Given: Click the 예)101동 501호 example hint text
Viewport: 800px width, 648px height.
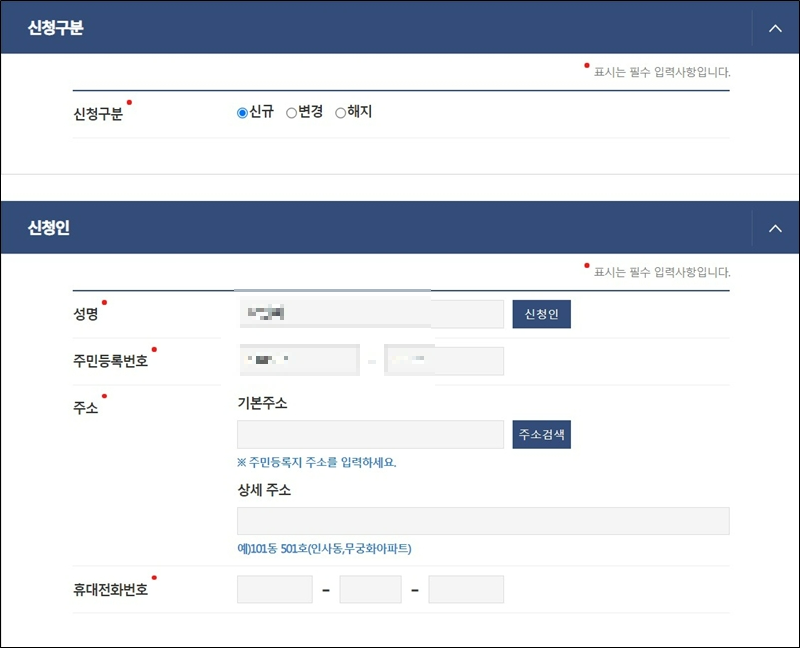Looking at the screenshot, I should pyautogui.click(x=320, y=547).
